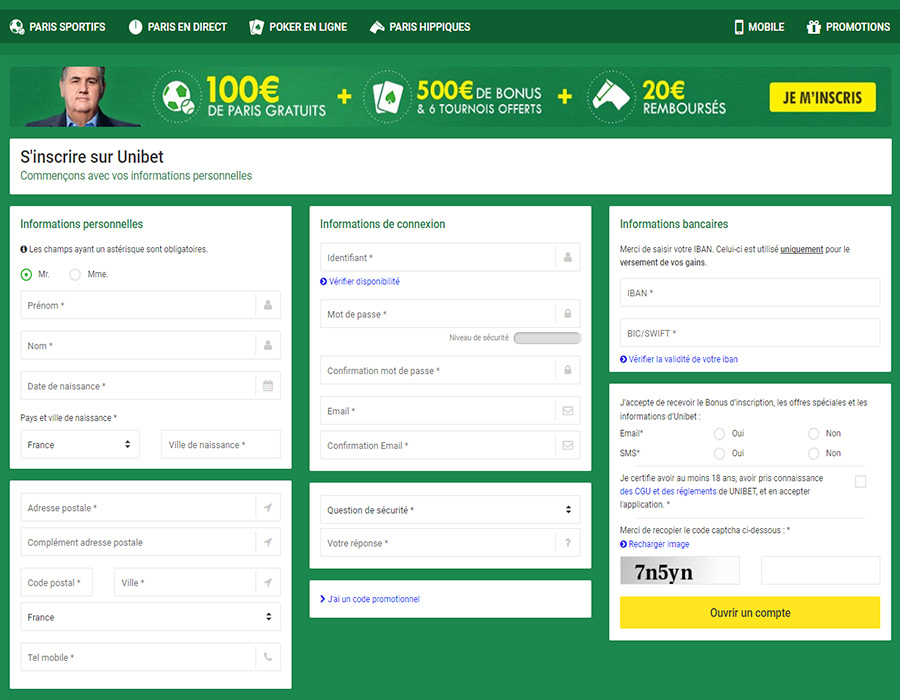This screenshot has width=900, height=700.
Task: Select the Mr. radio button
Action: tap(26, 274)
